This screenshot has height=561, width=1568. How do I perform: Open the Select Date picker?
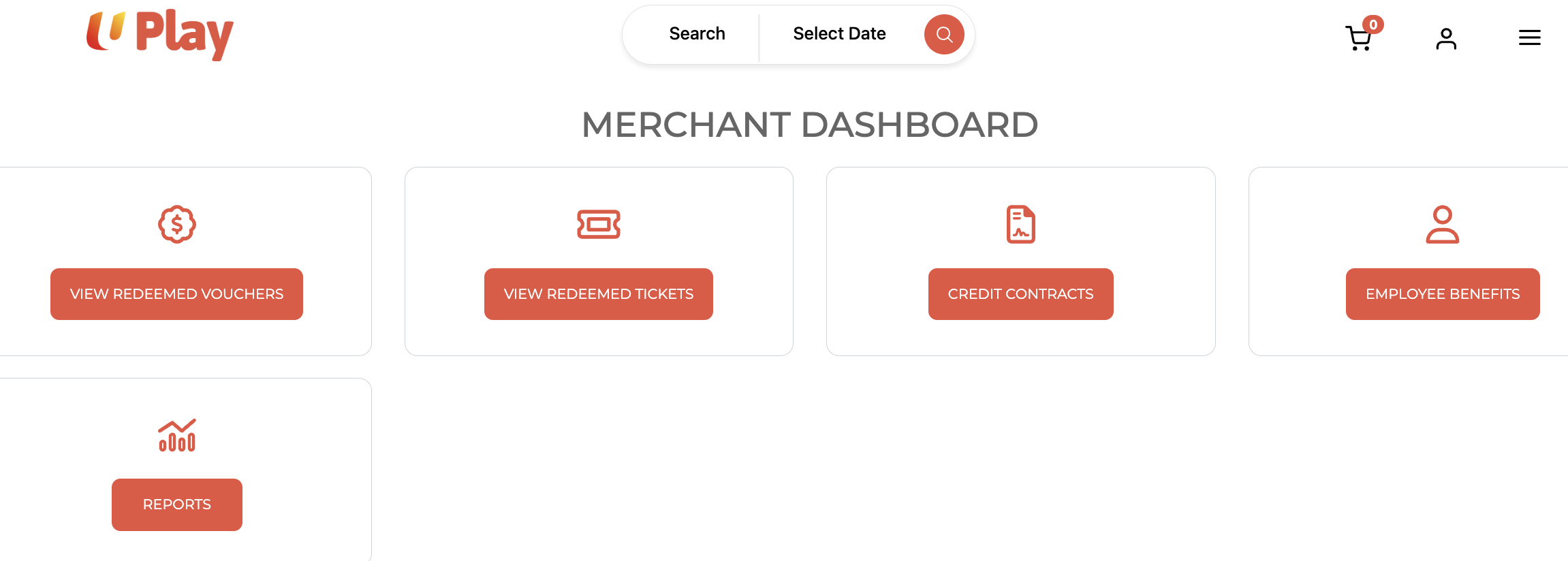839,34
